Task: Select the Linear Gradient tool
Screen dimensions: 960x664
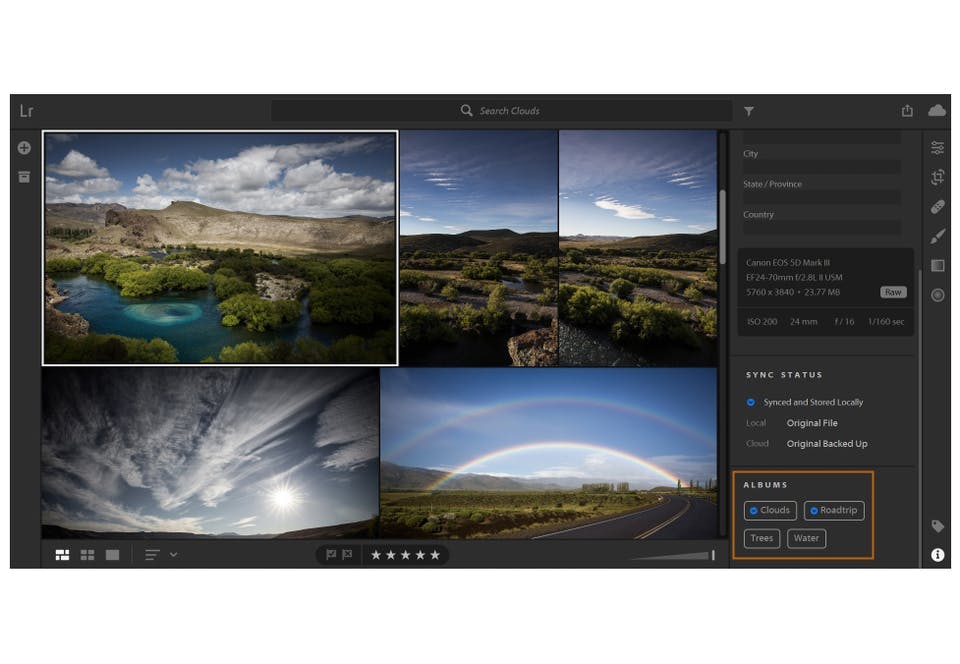Action: pos(937,265)
